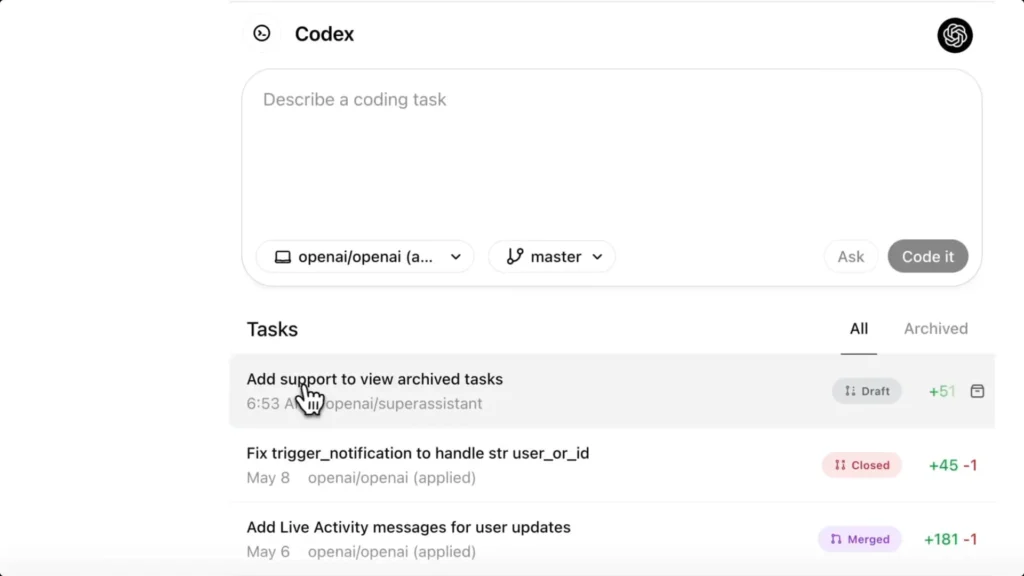The width and height of the screenshot is (1024, 576).
Task: Click the Closed status badge
Action: click(x=861, y=465)
